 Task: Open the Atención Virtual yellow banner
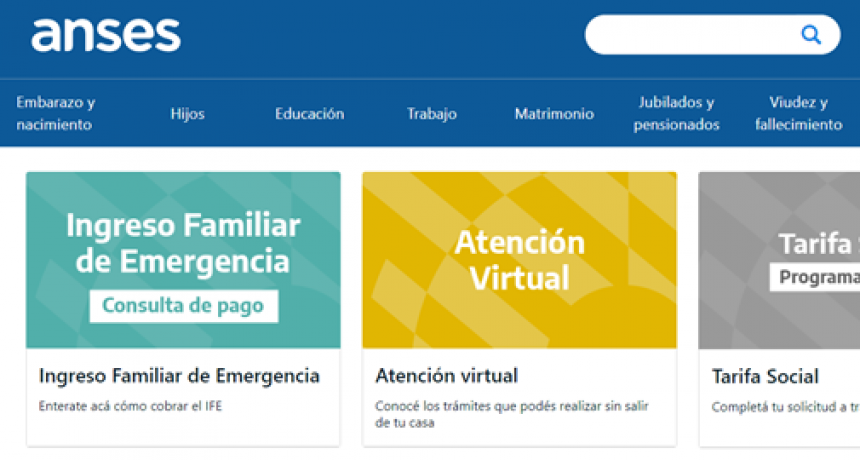[519, 260]
